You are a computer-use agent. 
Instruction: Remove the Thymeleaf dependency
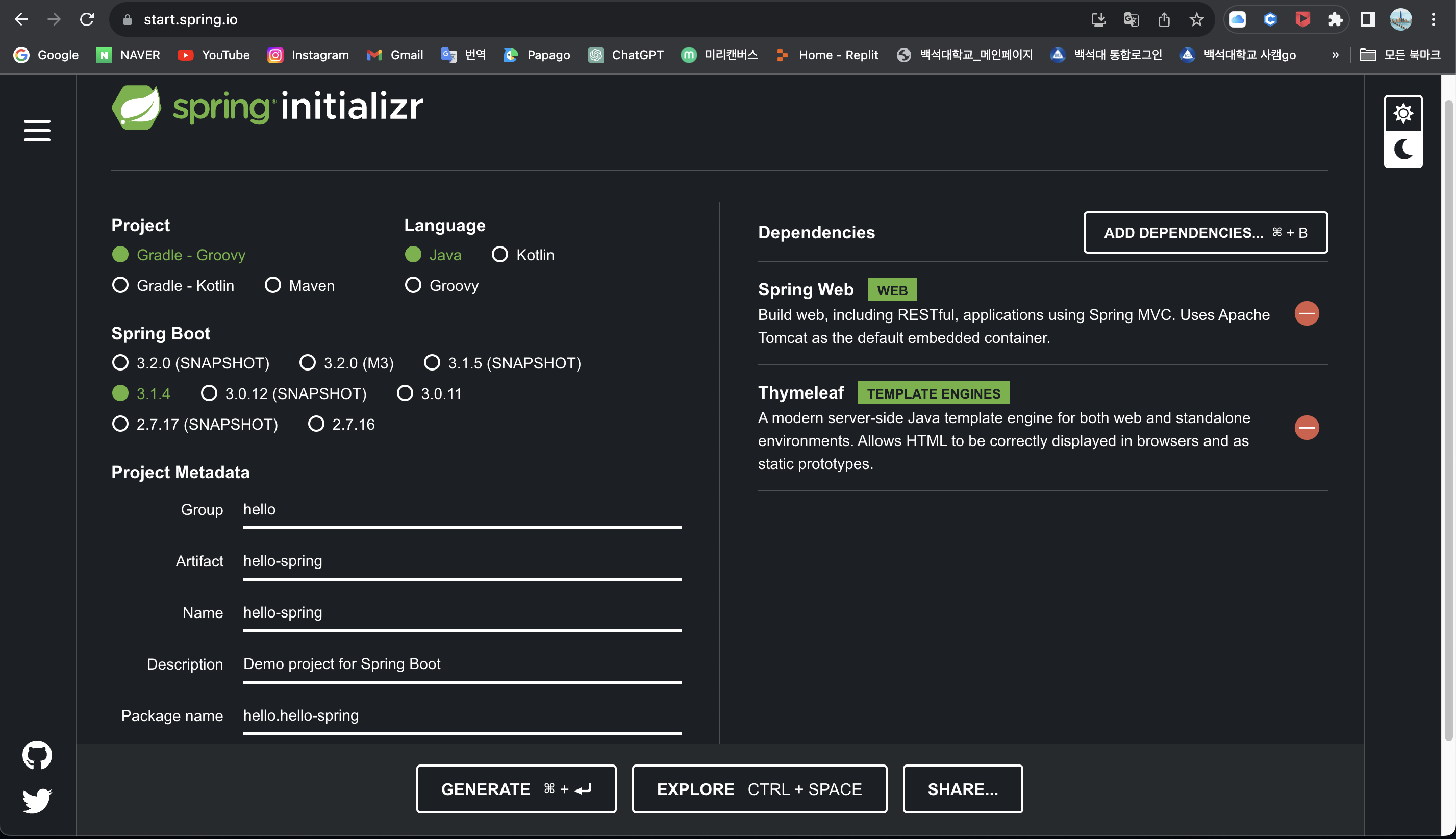pyautogui.click(x=1306, y=428)
